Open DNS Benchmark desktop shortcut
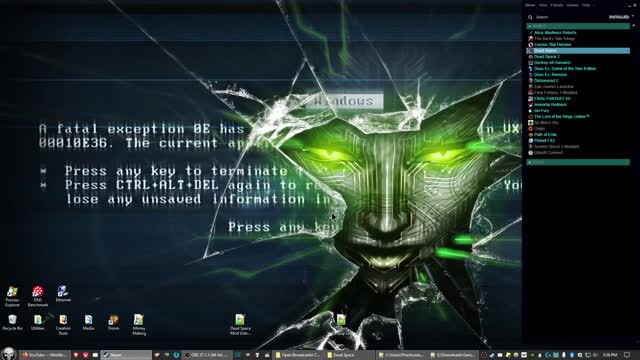 tap(38, 296)
